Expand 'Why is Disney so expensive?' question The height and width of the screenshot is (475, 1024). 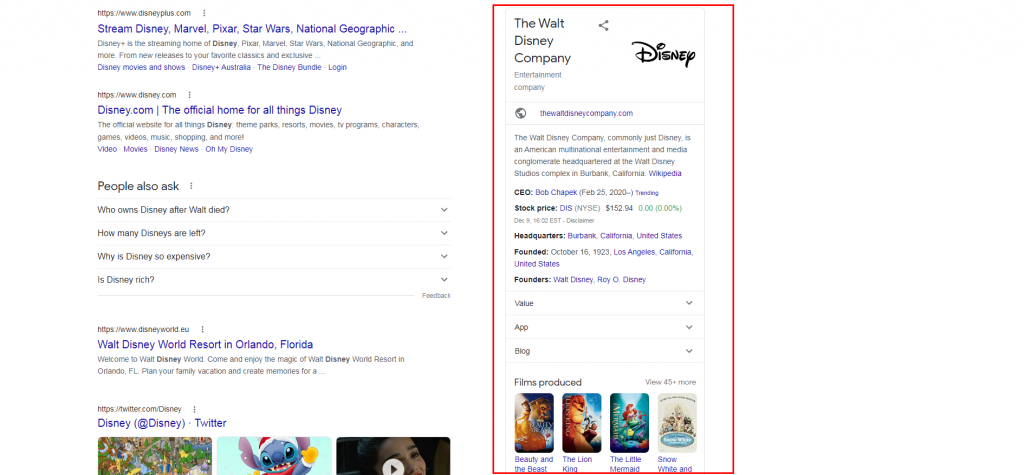(x=274, y=257)
